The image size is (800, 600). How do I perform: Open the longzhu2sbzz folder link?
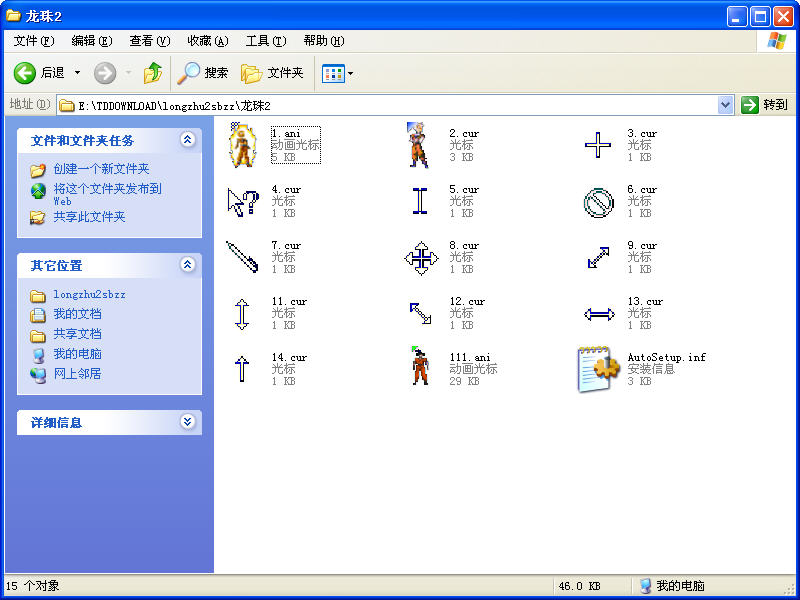[89, 294]
